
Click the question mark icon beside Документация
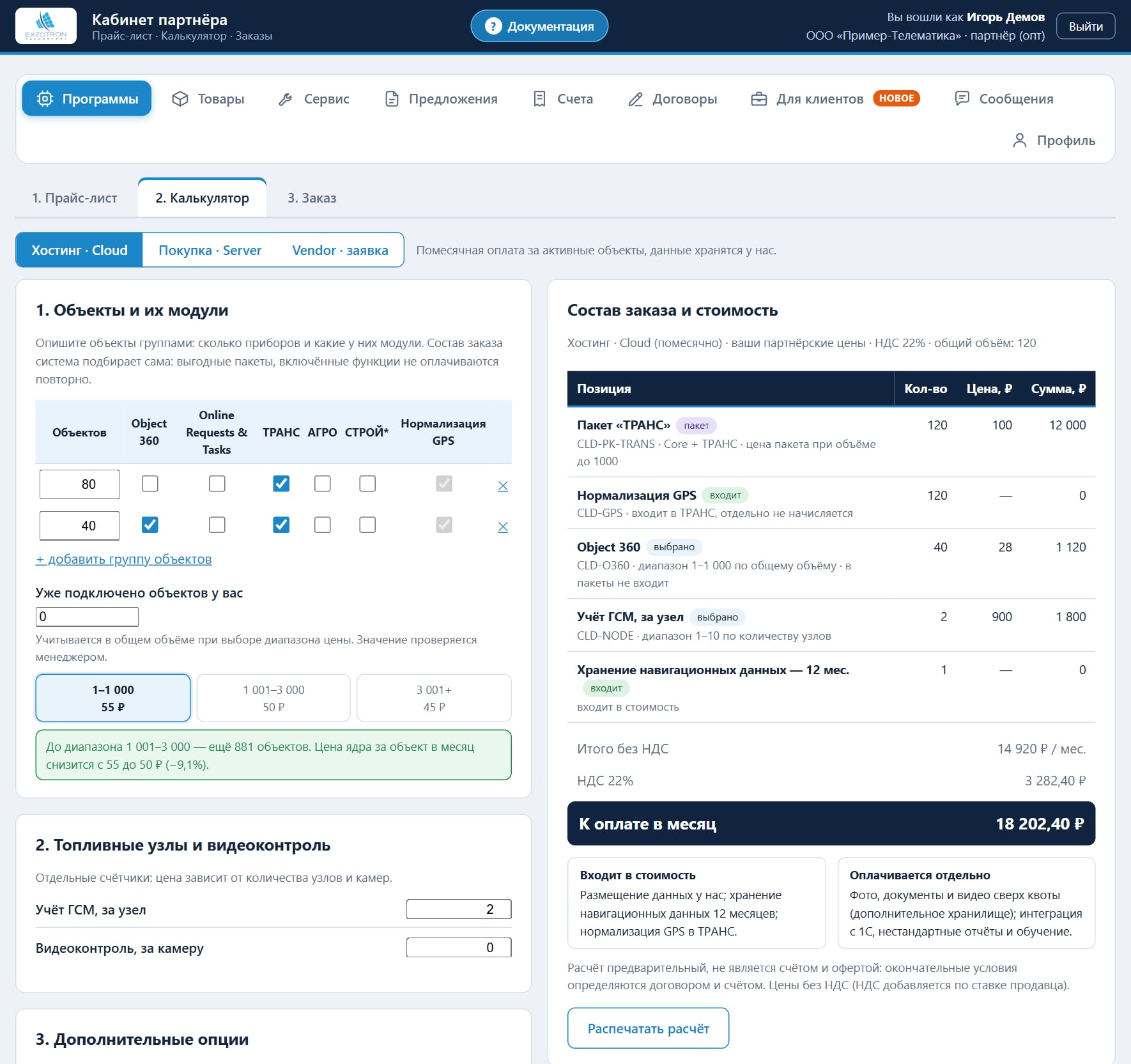[493, 26]
